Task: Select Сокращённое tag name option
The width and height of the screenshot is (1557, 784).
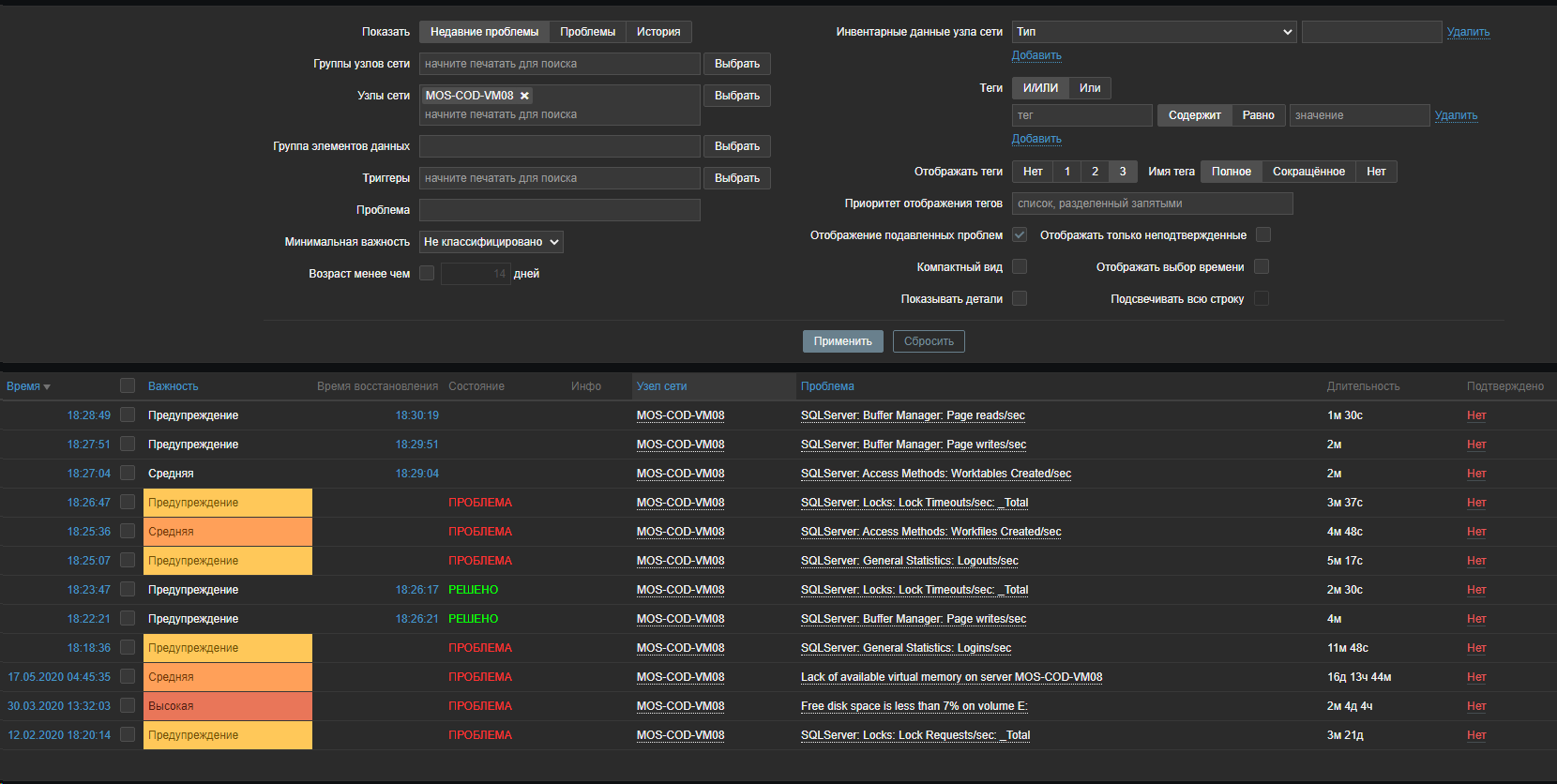Action: (1308, 172)
